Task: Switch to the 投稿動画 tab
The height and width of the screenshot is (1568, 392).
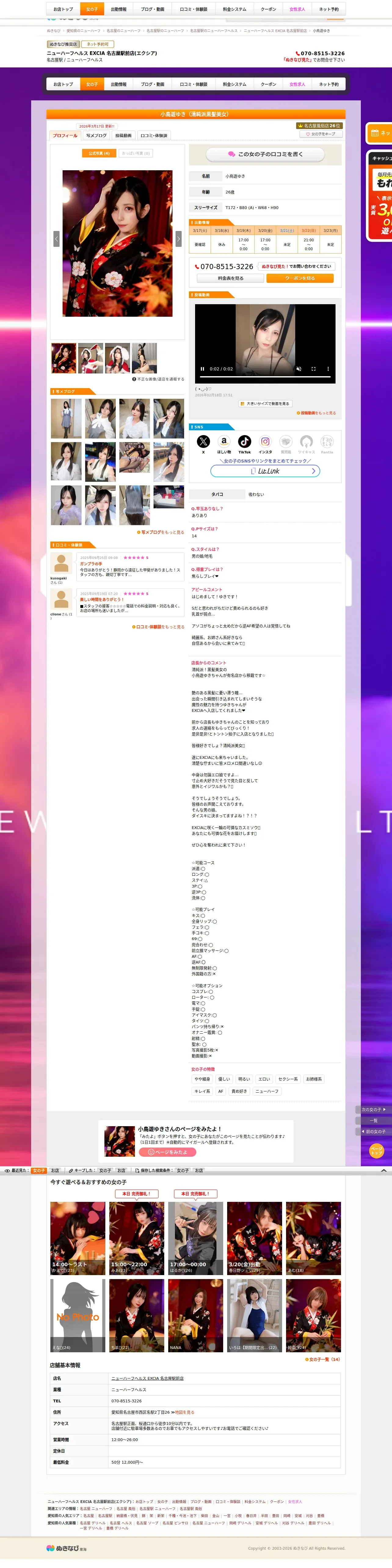Action: click(124, 136)
